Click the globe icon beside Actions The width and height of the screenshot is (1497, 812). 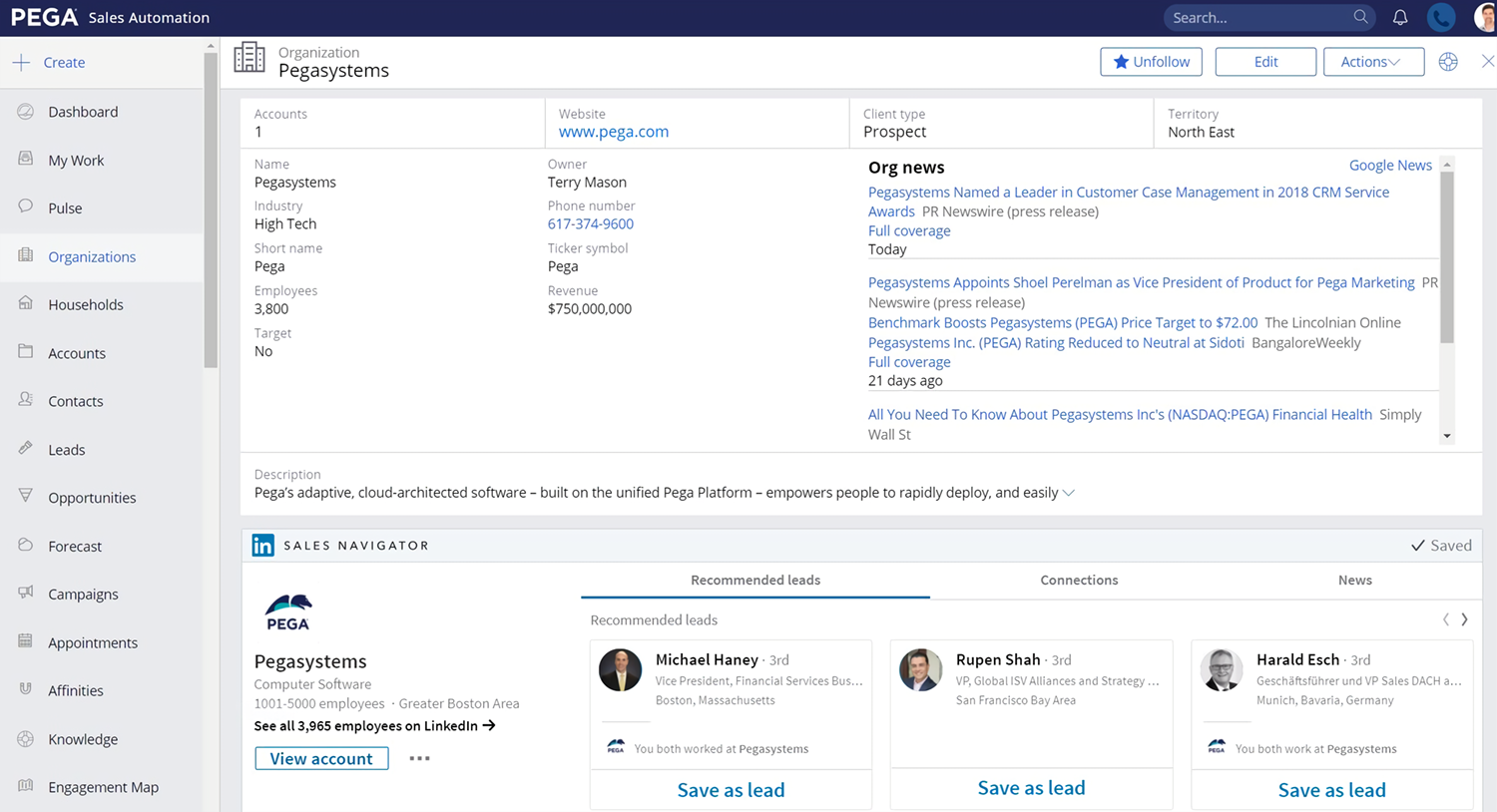(1448, 62)
